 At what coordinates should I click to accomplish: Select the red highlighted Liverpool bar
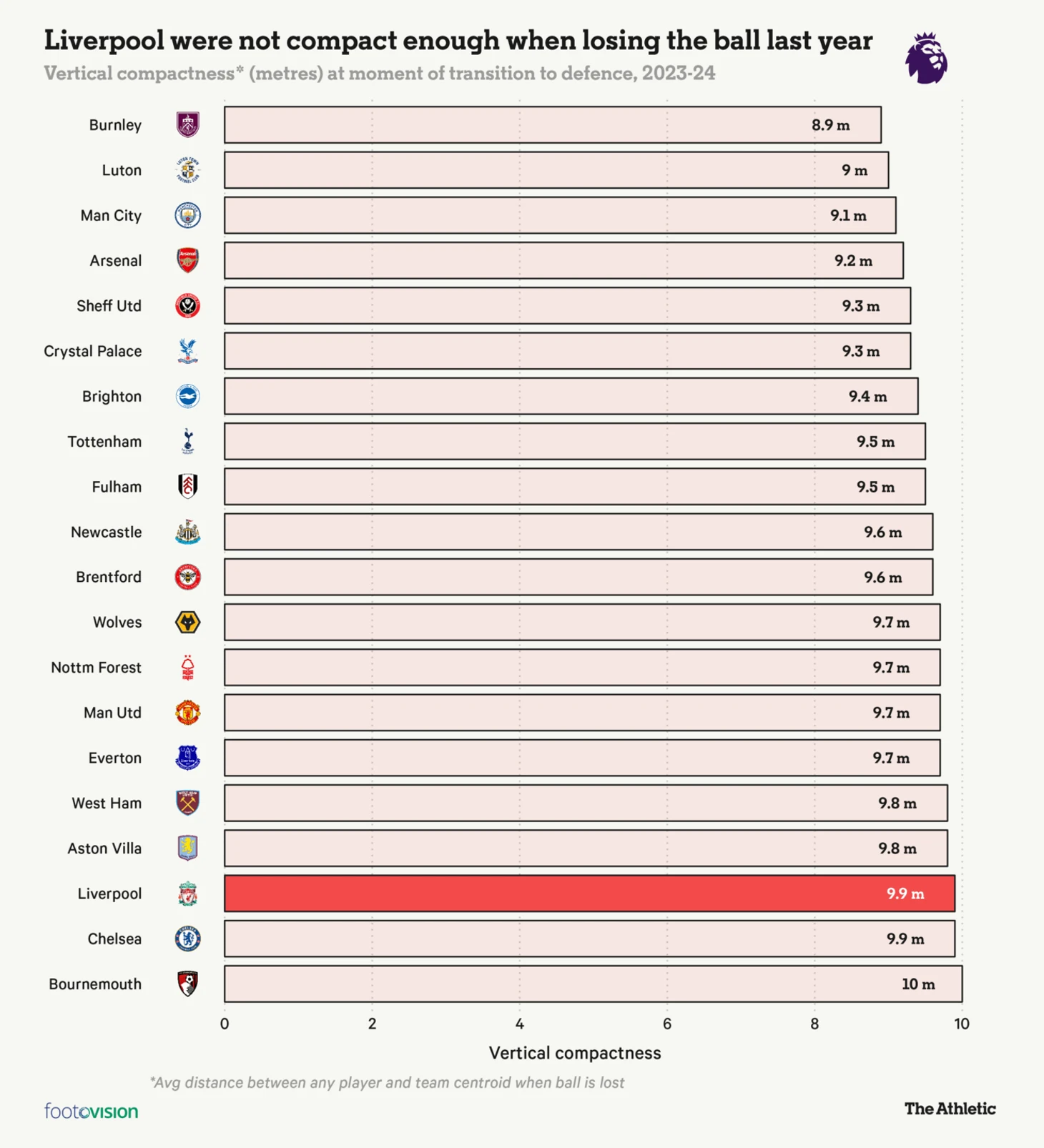[590, 894]
